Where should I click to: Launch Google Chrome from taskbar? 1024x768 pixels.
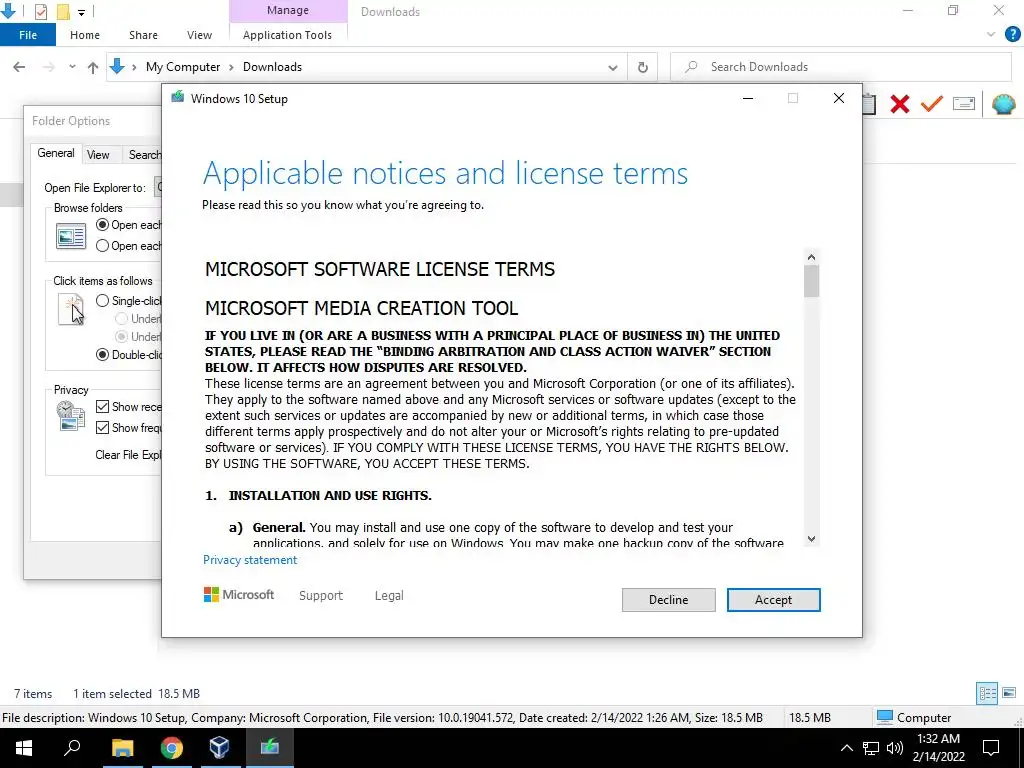[x=171, y=748]
